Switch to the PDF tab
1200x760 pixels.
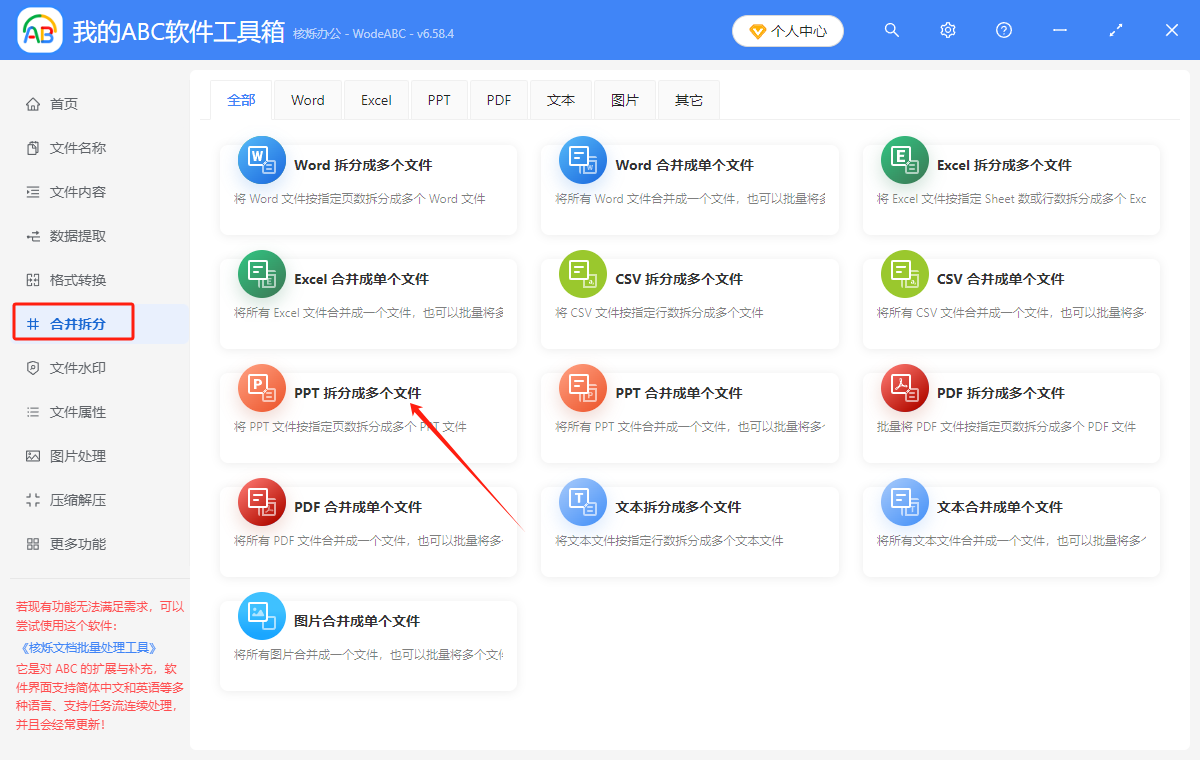coord(499,100)
